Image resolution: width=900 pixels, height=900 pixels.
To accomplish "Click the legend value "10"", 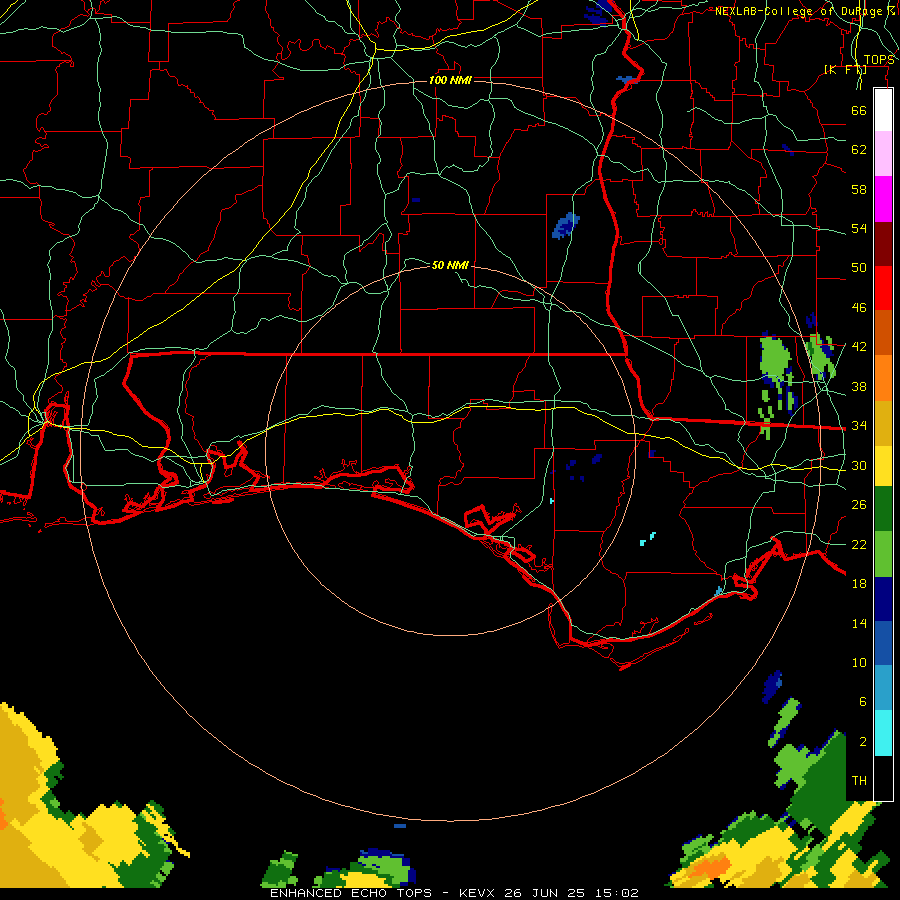I will point(859,663).
